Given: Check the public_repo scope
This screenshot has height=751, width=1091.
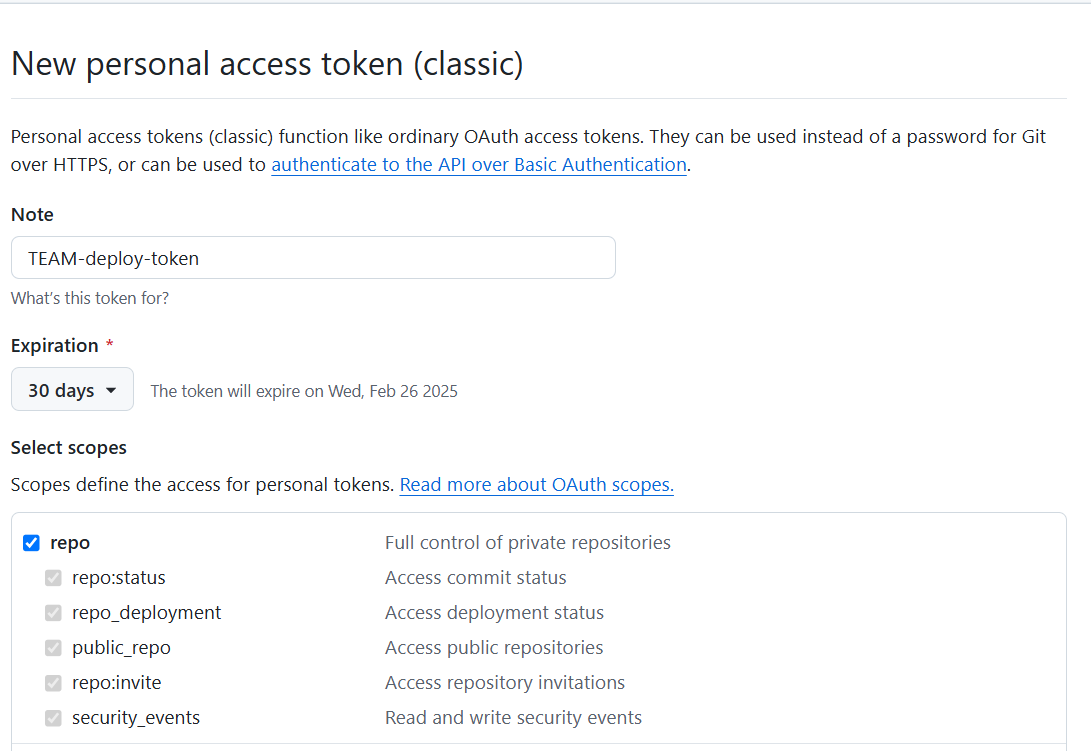Looking at the screenshot, I should point(52,647).
